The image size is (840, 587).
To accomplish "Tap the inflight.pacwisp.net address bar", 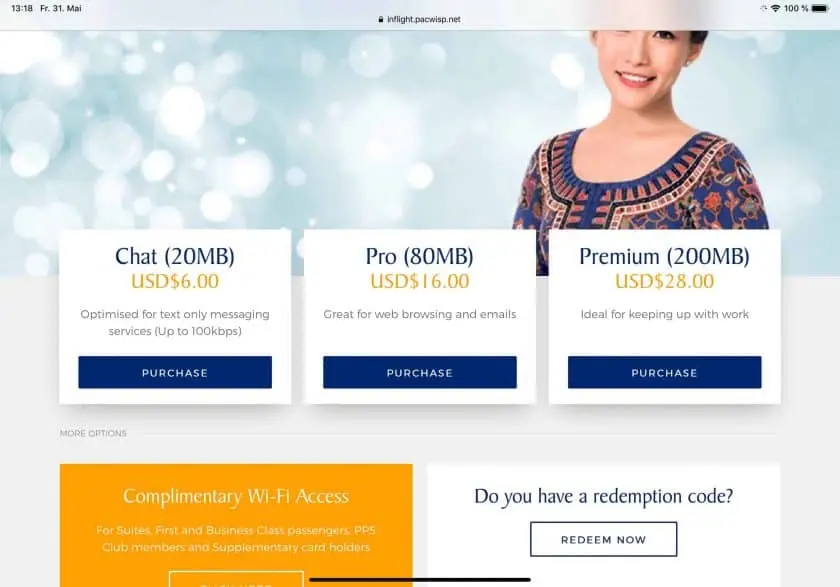I will [x=419, y=19].
